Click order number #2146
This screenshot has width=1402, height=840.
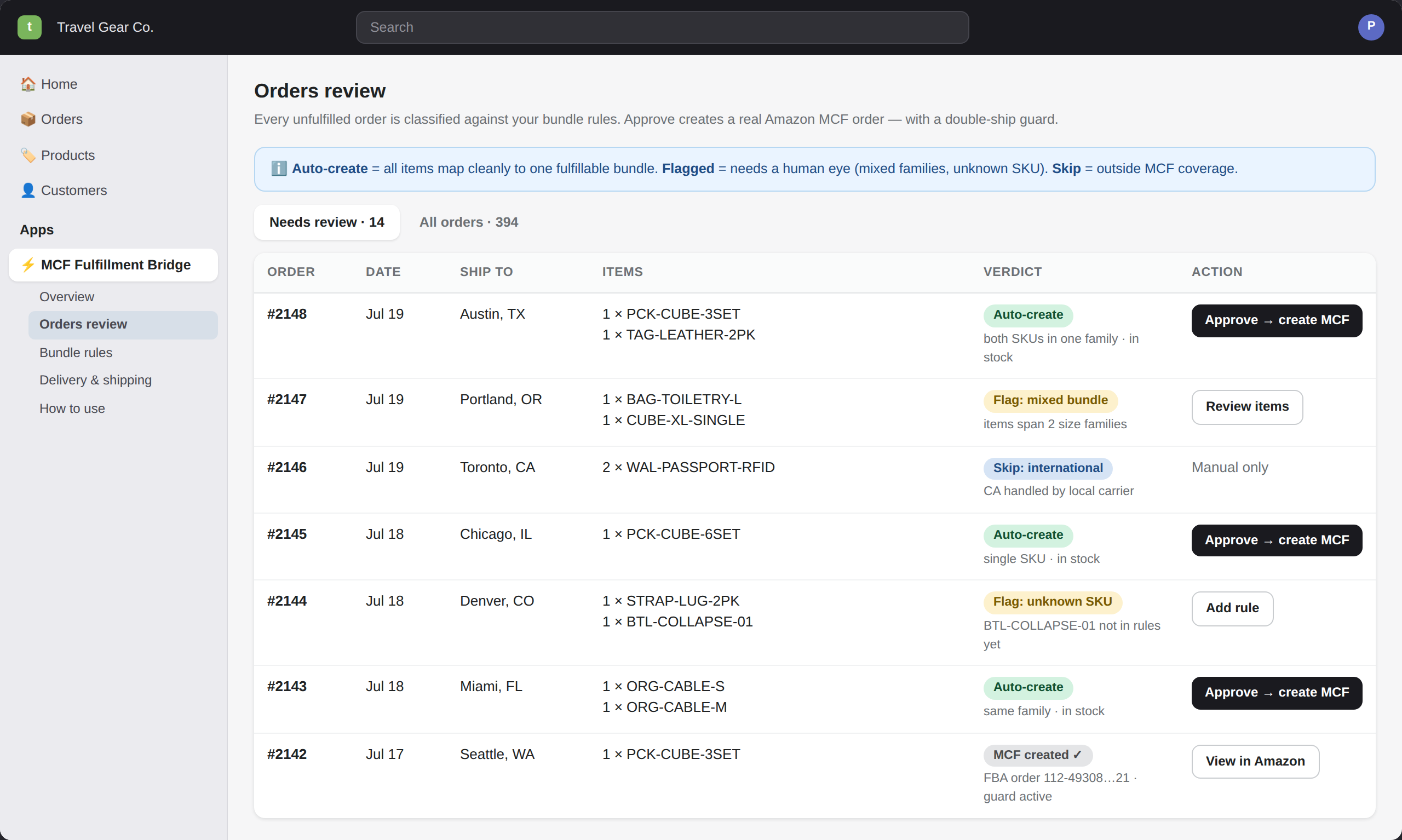point(287,468)
